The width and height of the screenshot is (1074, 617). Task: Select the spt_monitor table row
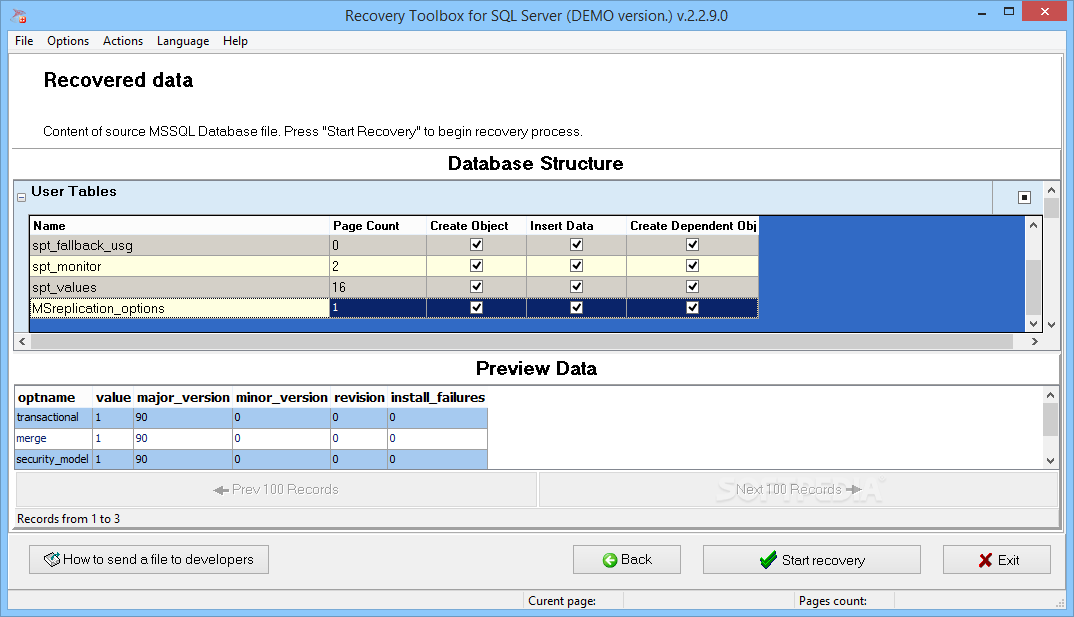(x=394, y=266)
